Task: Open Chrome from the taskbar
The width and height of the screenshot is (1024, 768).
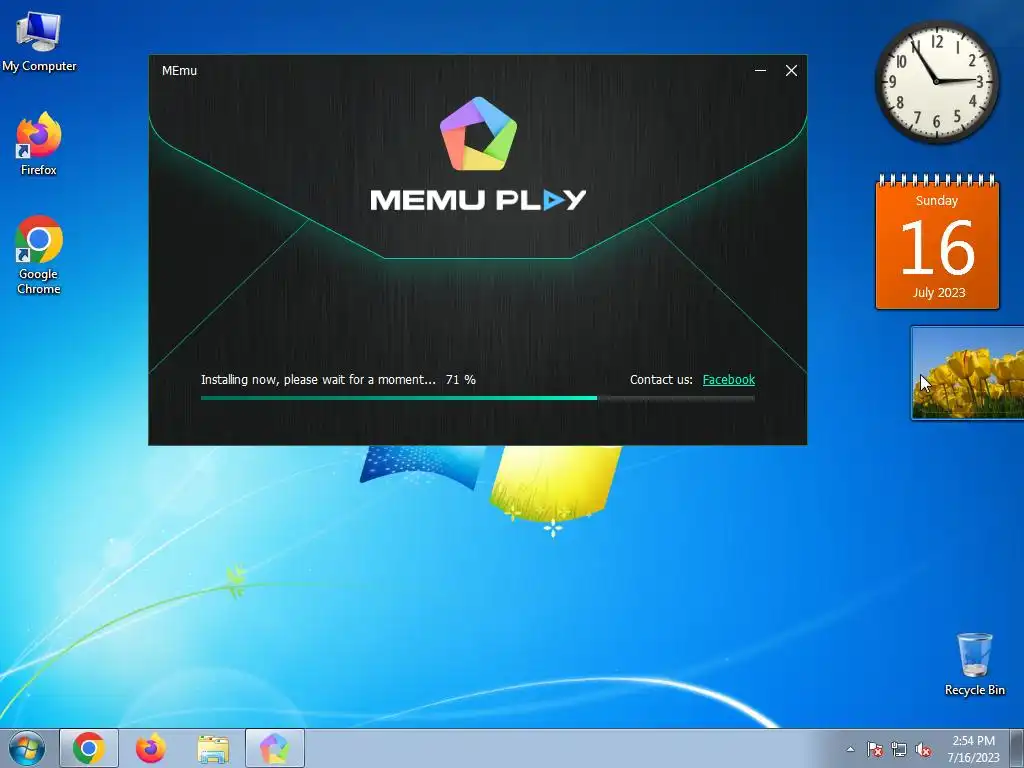Action: [89, 748]
